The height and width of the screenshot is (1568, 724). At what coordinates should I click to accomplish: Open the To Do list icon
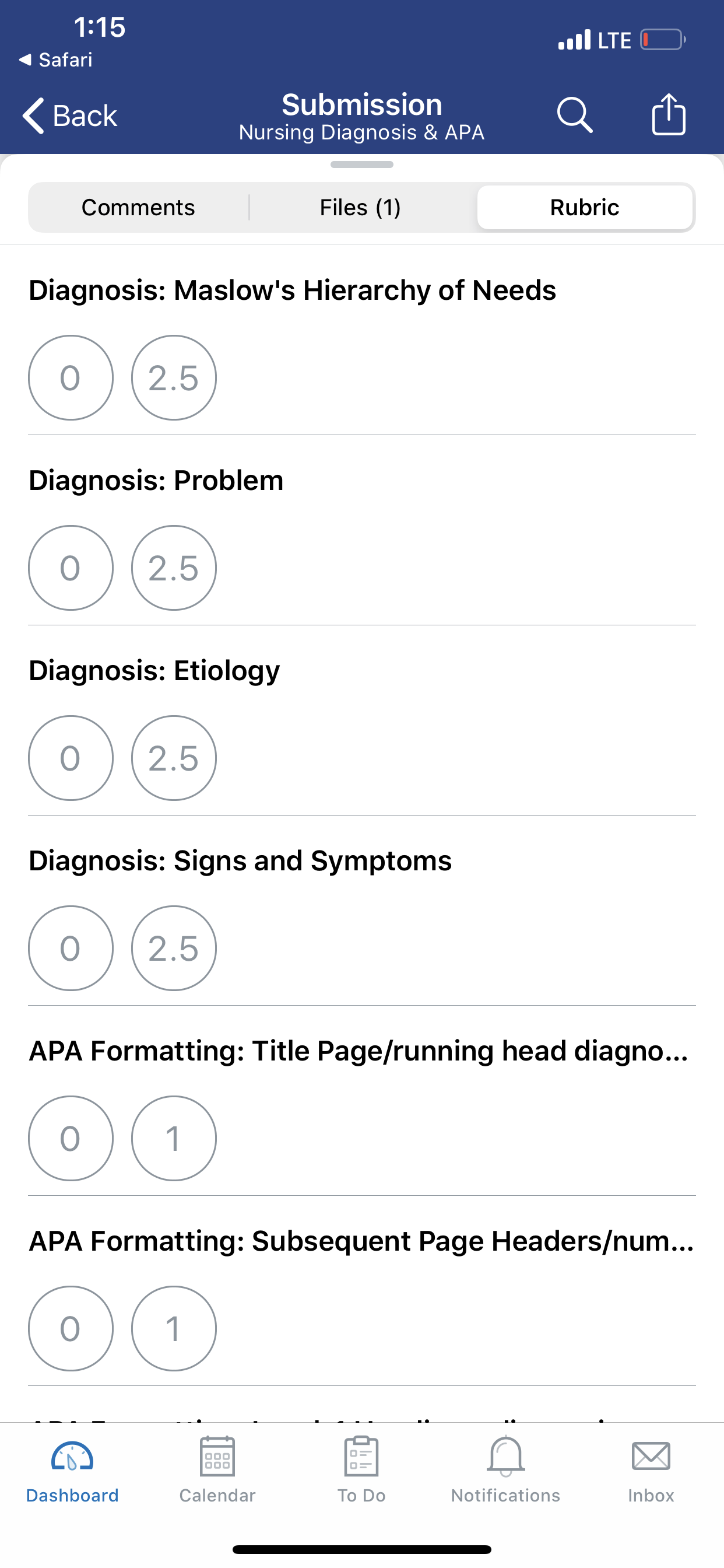point(361,1456)
